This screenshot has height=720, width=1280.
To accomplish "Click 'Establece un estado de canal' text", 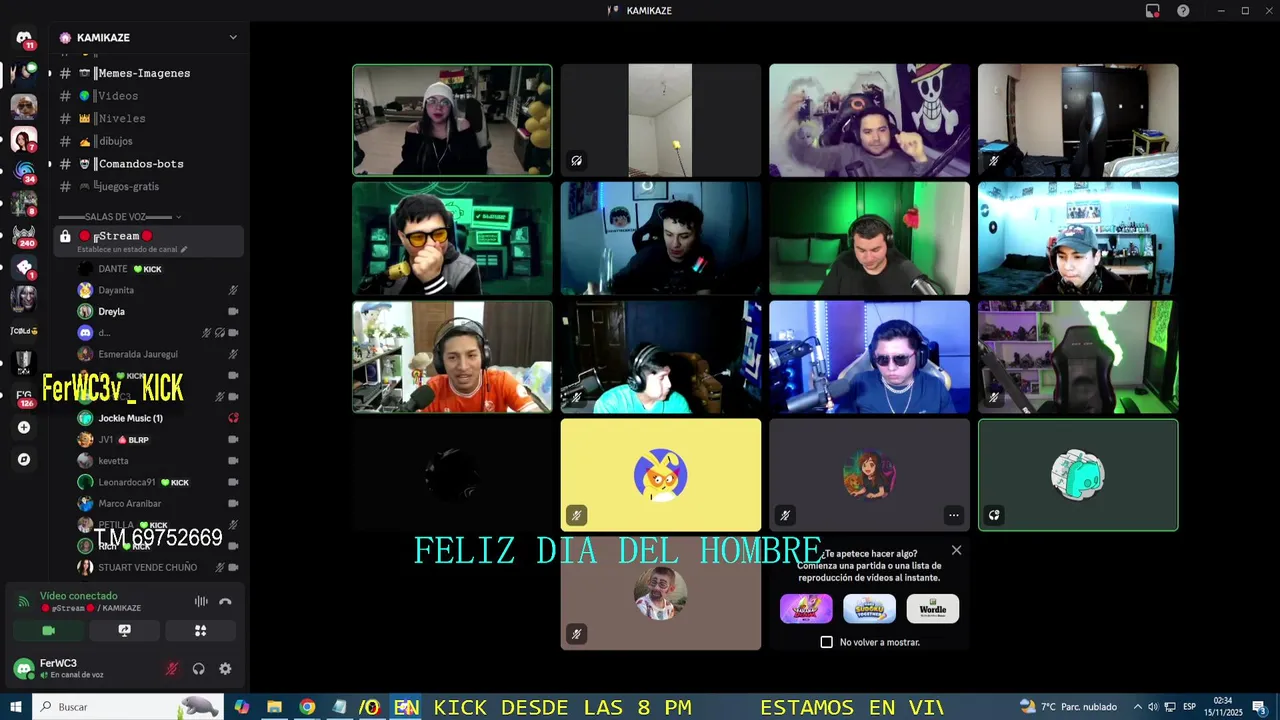I will click(x=127, y=249).
